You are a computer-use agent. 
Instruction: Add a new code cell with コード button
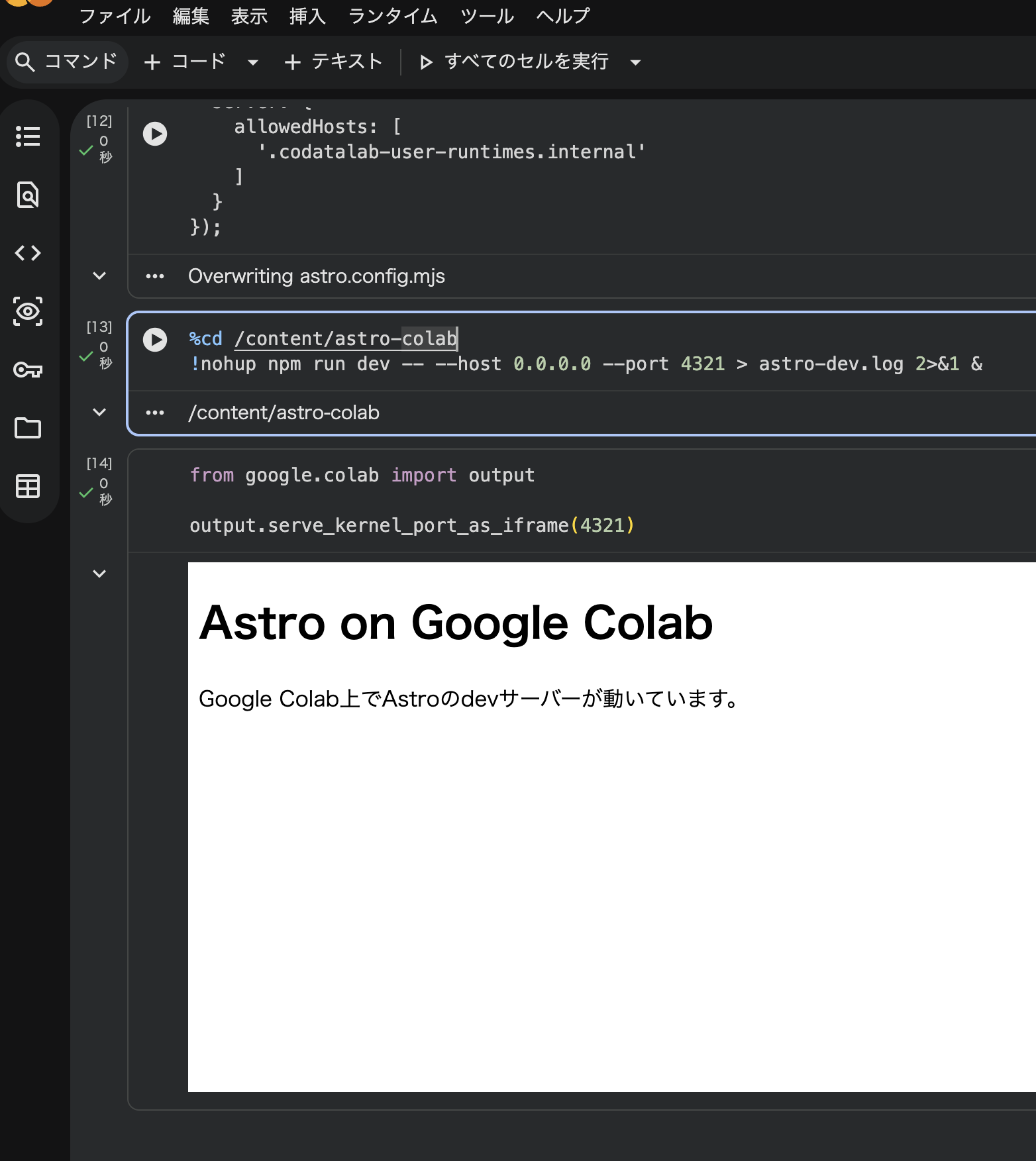coord(185,62)
